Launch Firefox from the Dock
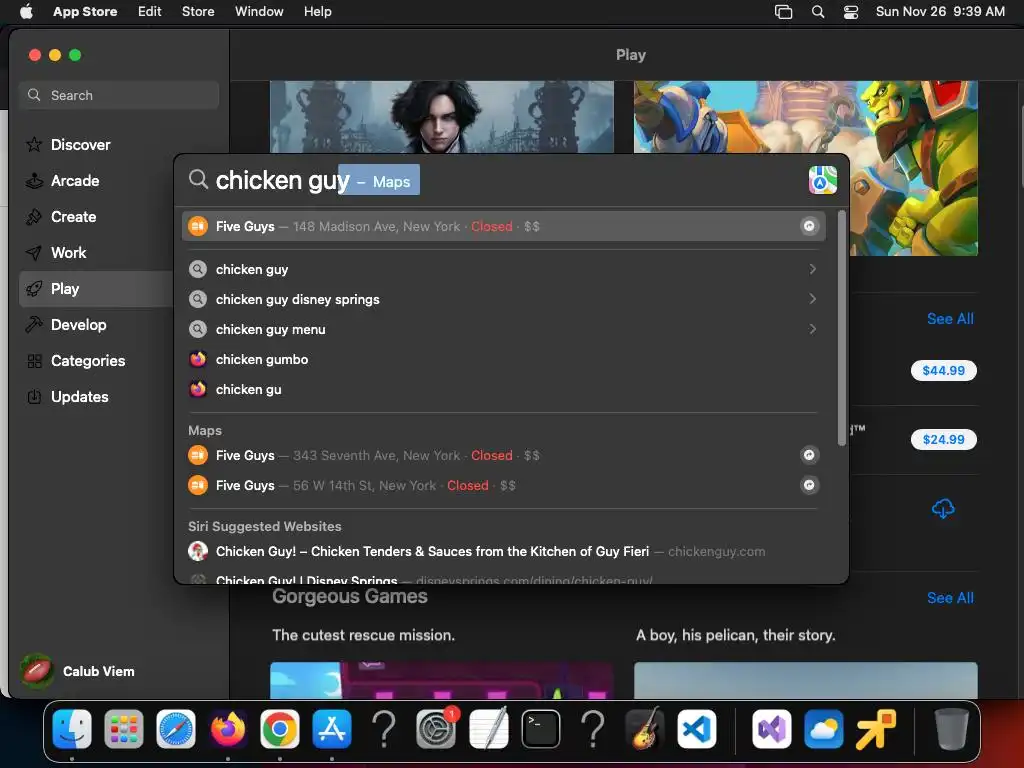 [228, 728]
